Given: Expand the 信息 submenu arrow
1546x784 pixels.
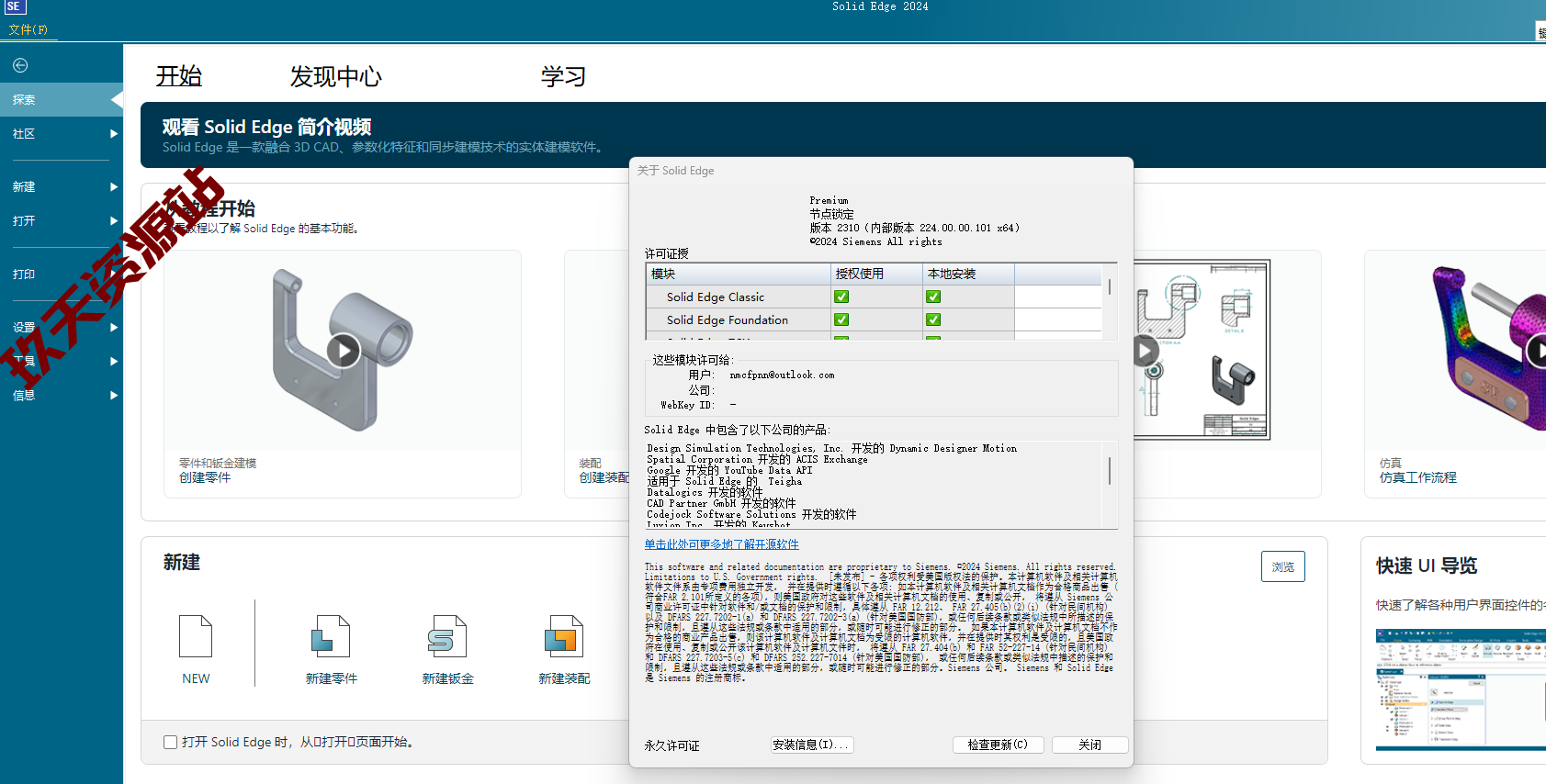Looking at the screenshot, I should click(114, 395).
